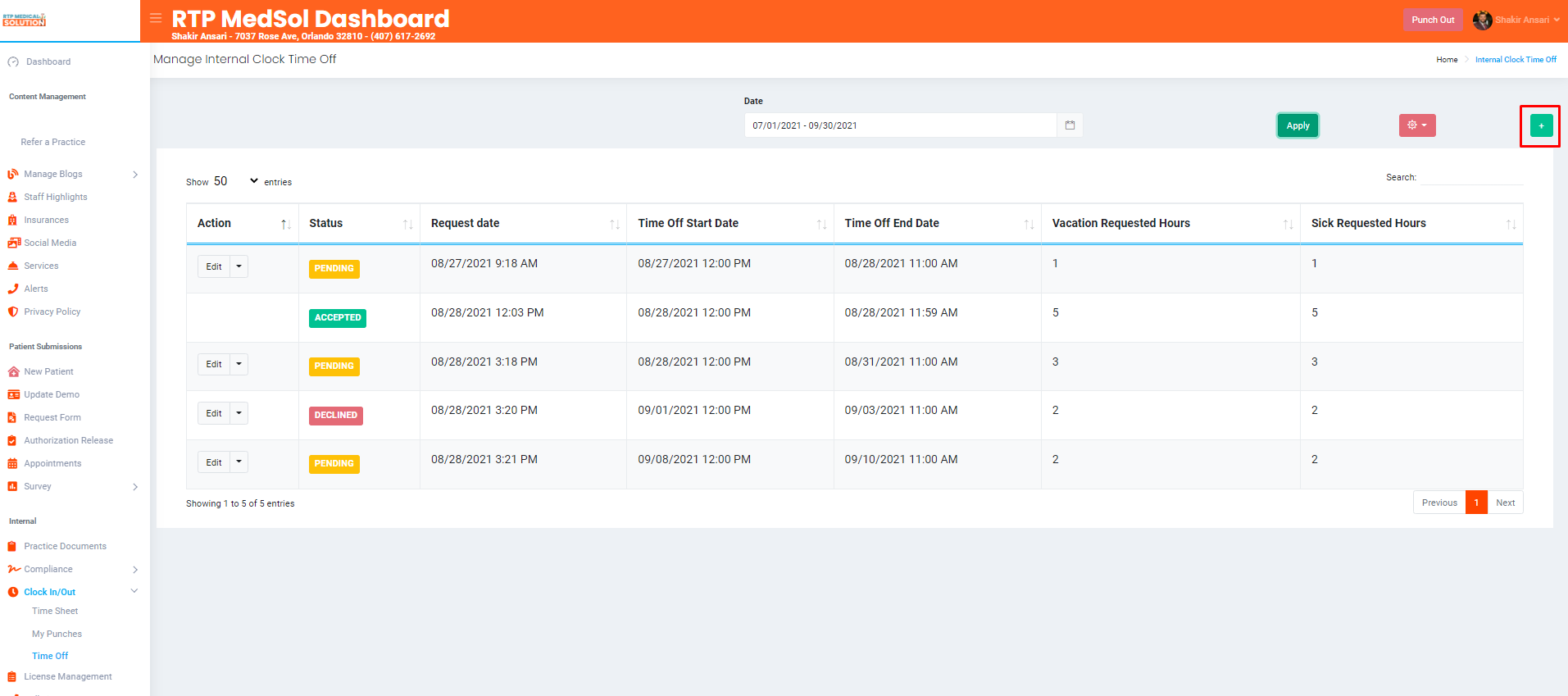The width and height of the screenshot is (1568, 696).
Task: Click the Practice Documents icon
Action: click(x=13, y=546)
